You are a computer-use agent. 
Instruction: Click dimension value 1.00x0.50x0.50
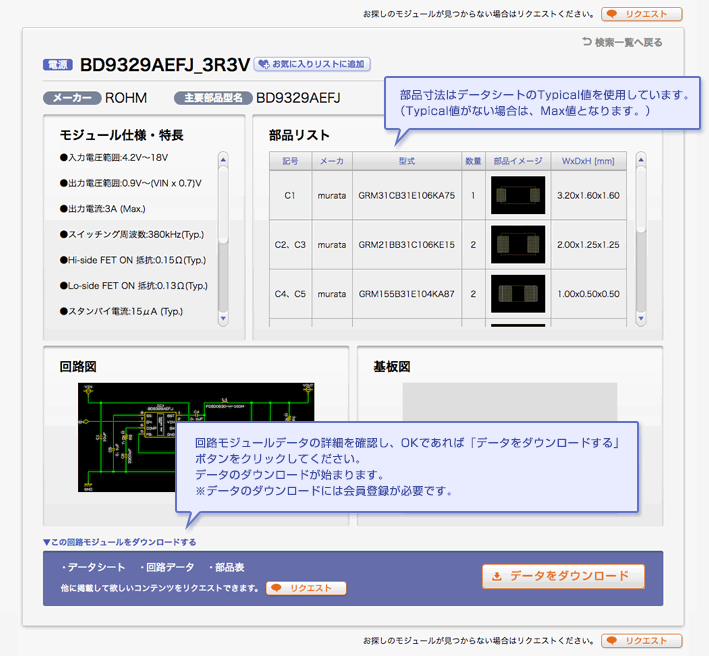(588, 294)
